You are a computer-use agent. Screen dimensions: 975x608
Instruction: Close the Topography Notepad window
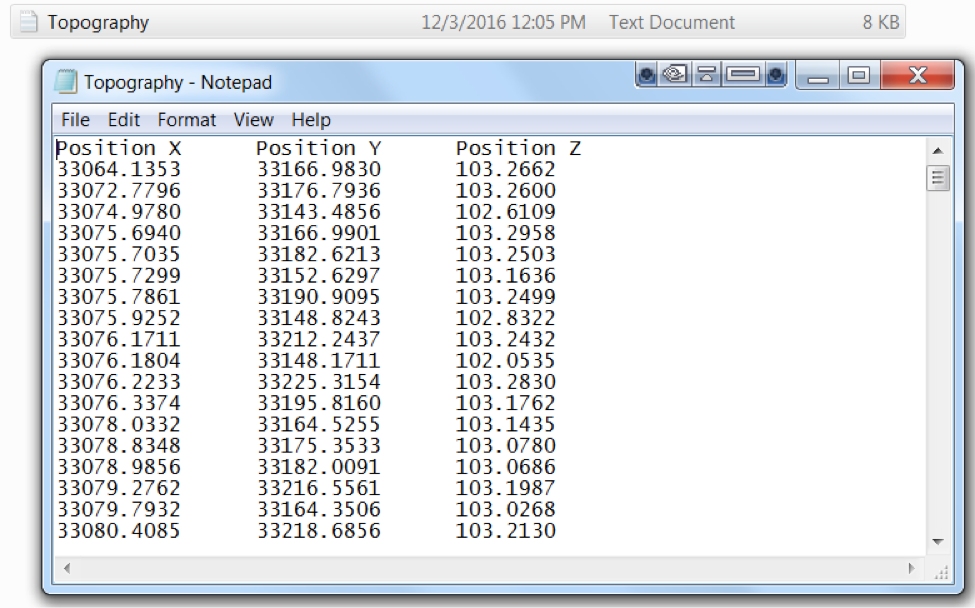click(917, 76)
